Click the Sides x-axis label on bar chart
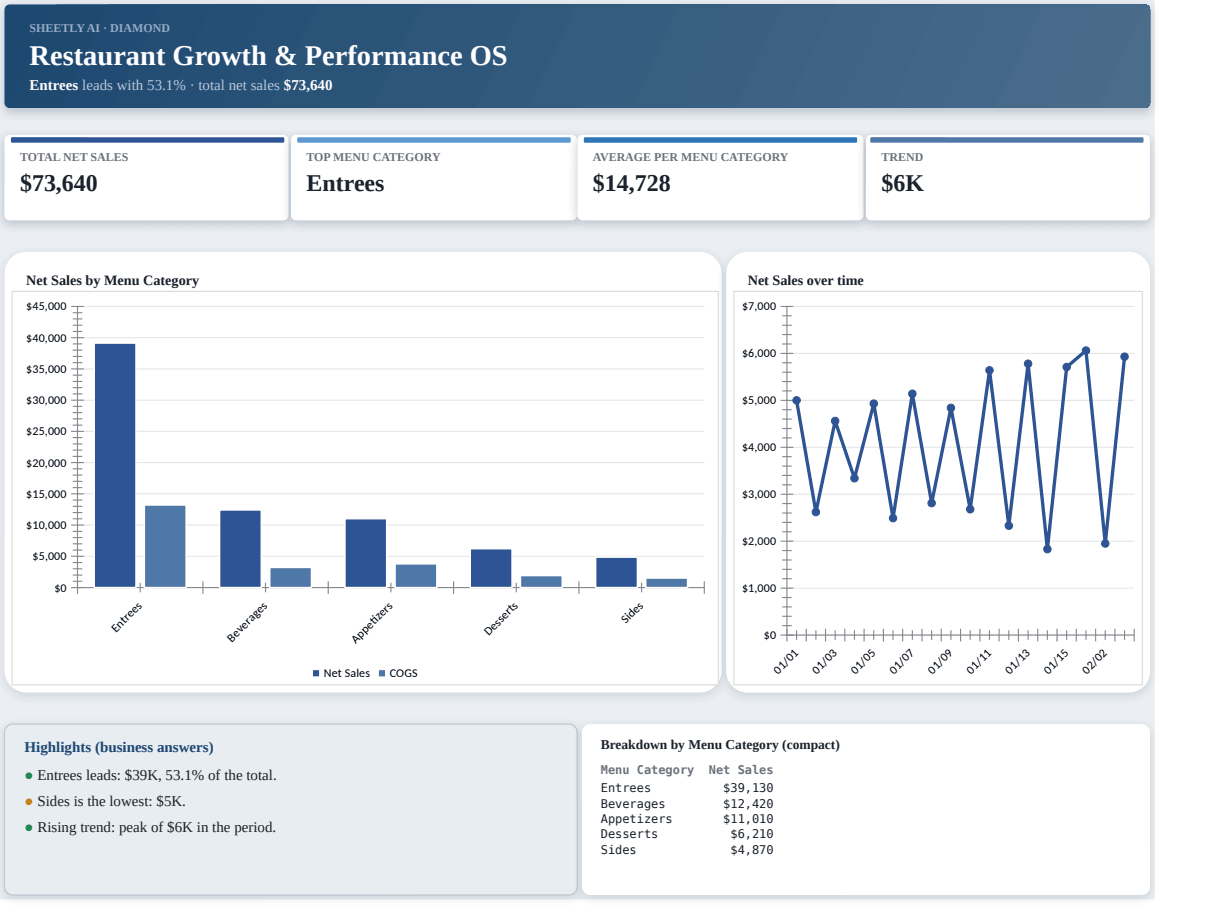Screen dimensions: 1227x922 tap(632, 613)
